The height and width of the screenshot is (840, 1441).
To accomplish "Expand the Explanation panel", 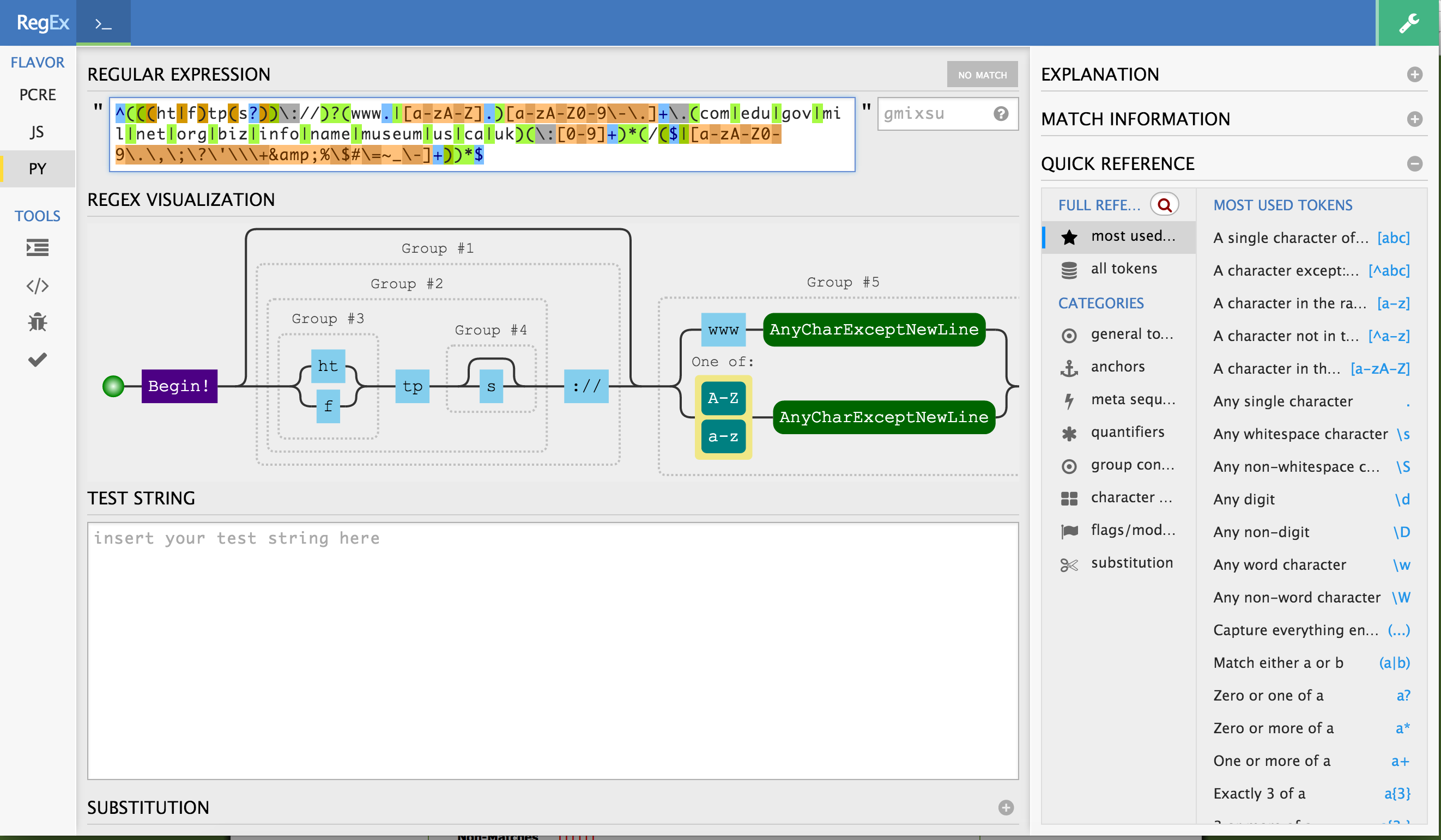I will 1414,74.
